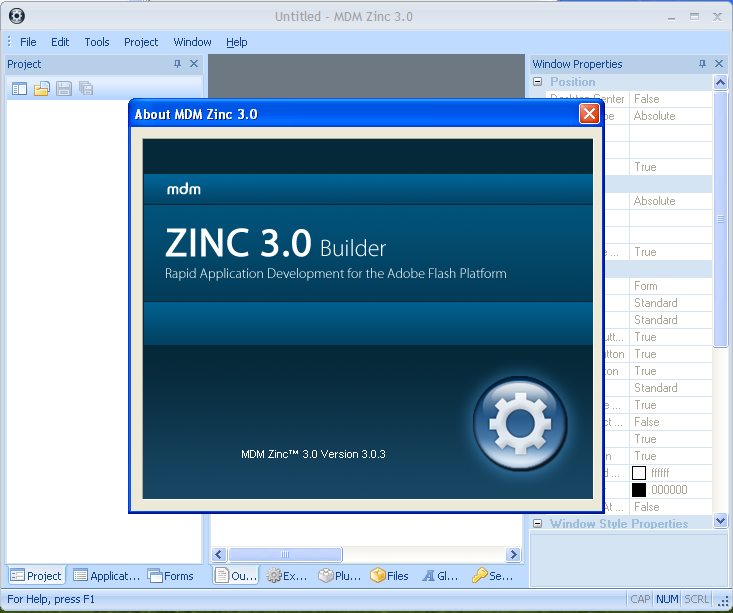
Task: Collapse the Position property group
Action: click(x=538, y=81)
